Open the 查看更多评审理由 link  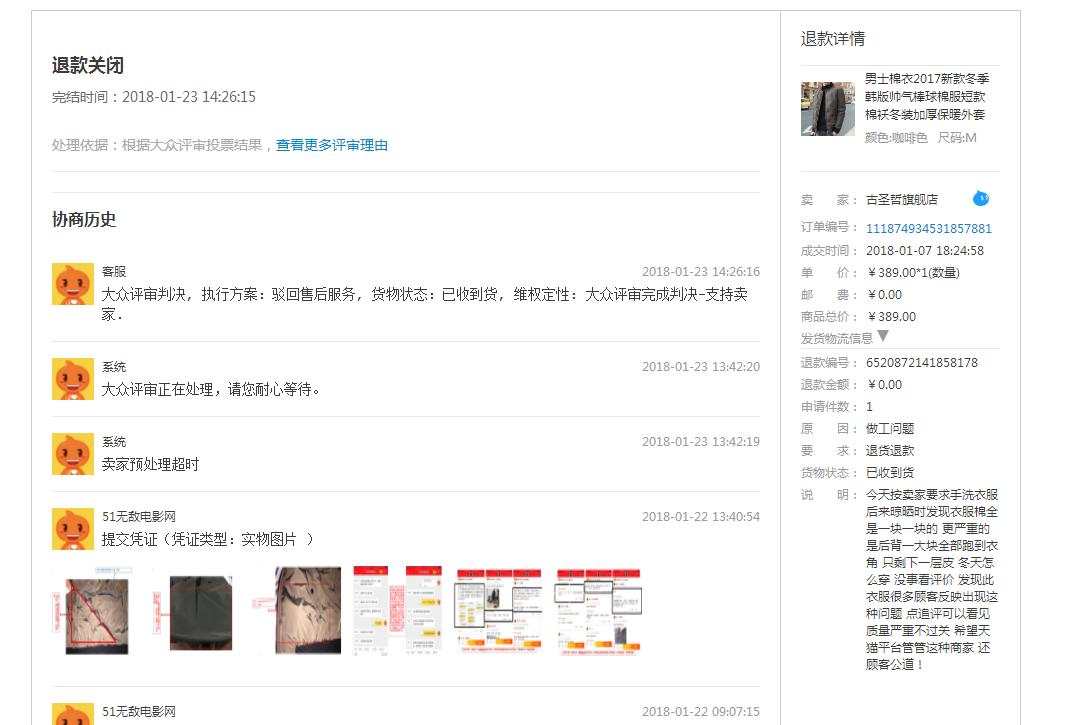point(332,145)
